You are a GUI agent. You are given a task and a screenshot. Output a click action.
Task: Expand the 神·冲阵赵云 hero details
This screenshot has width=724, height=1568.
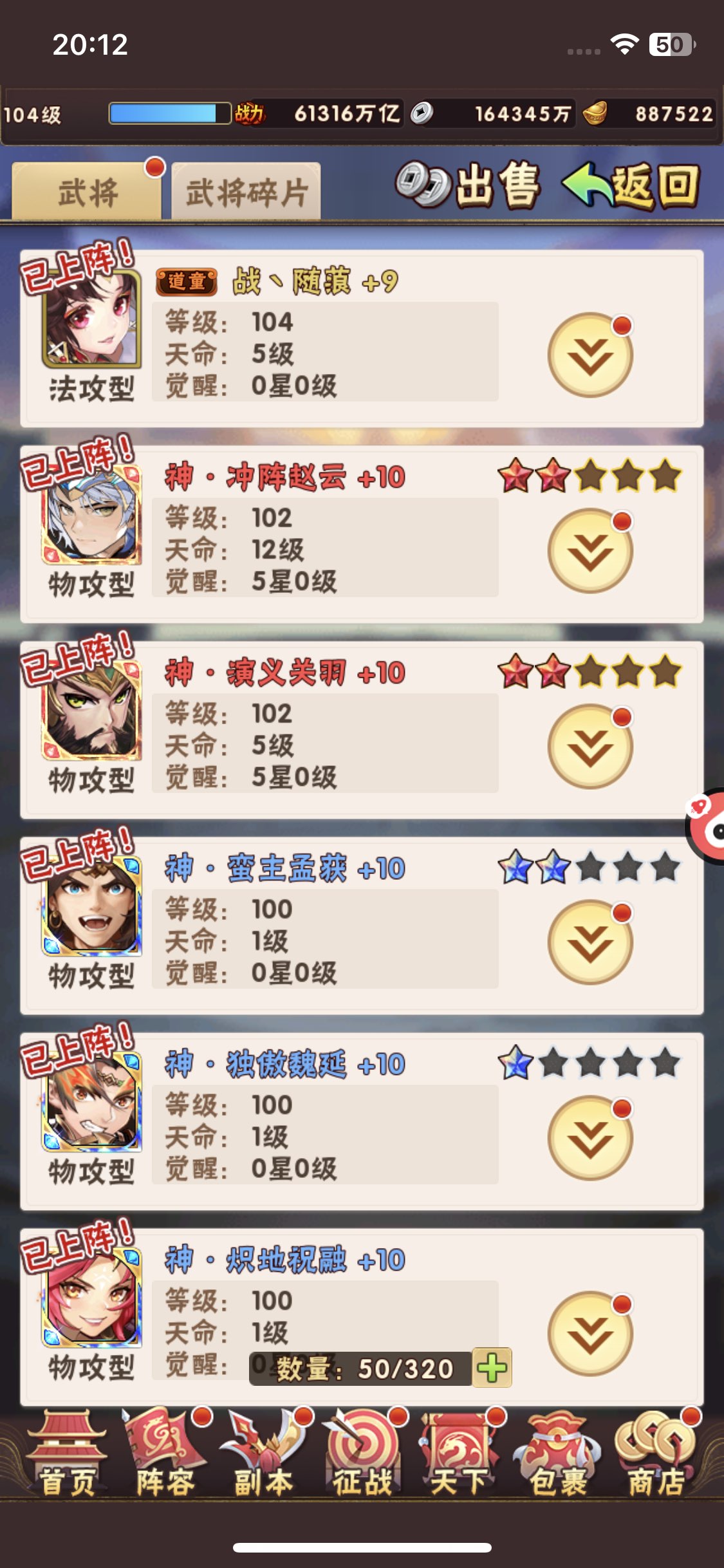pos(590,551)
